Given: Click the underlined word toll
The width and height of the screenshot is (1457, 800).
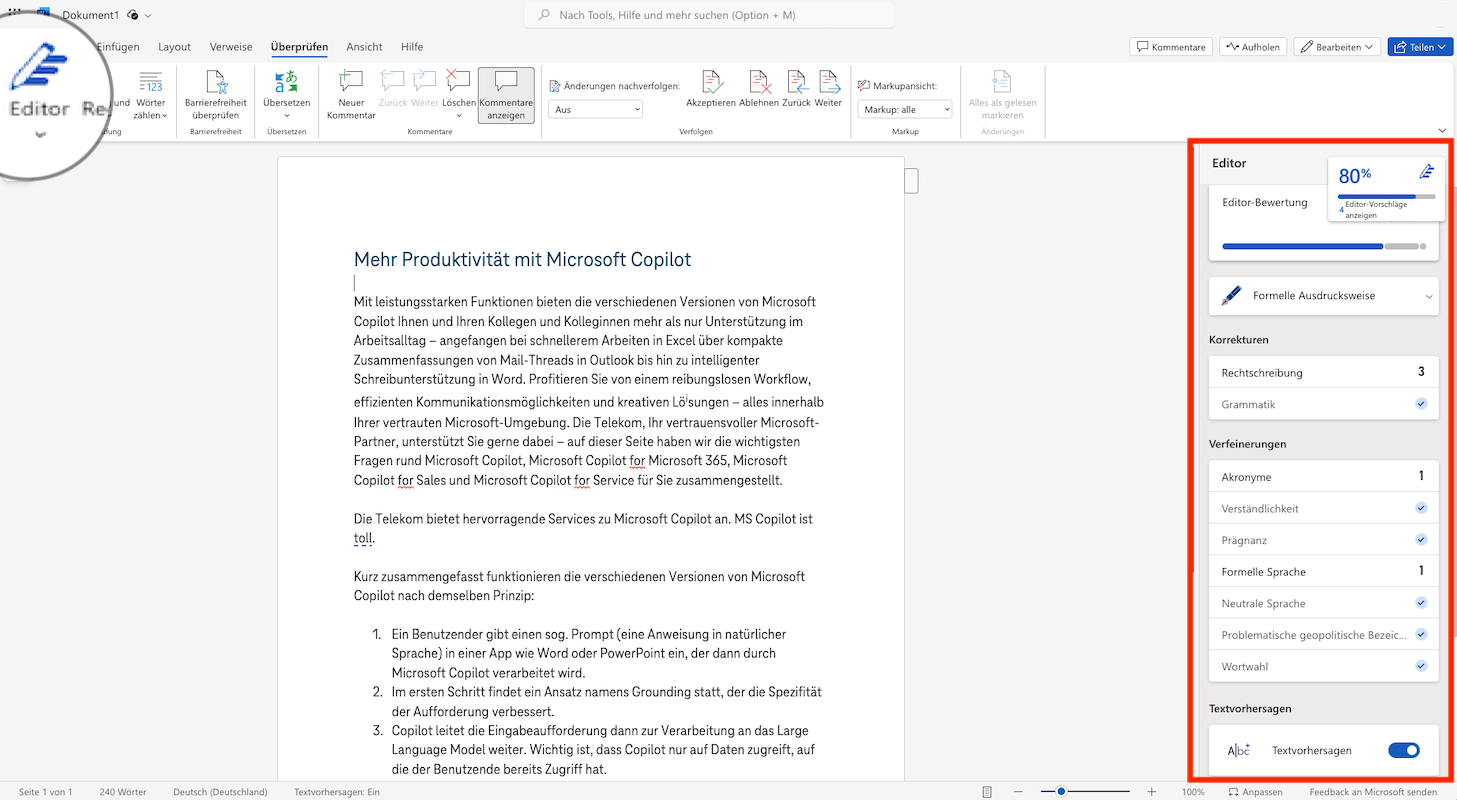Looking at the screenshot, I should 363,538.
